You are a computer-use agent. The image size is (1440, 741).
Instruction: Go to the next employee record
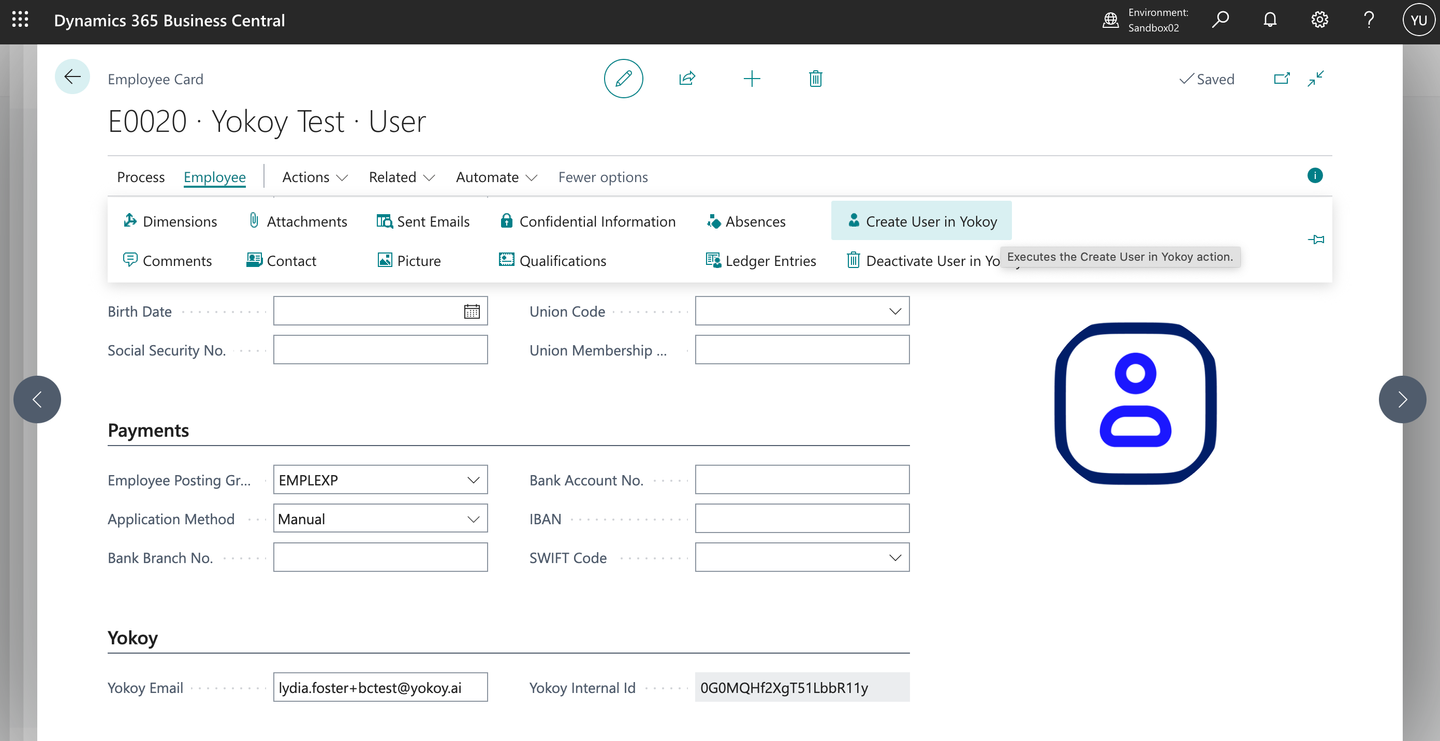1402,399
